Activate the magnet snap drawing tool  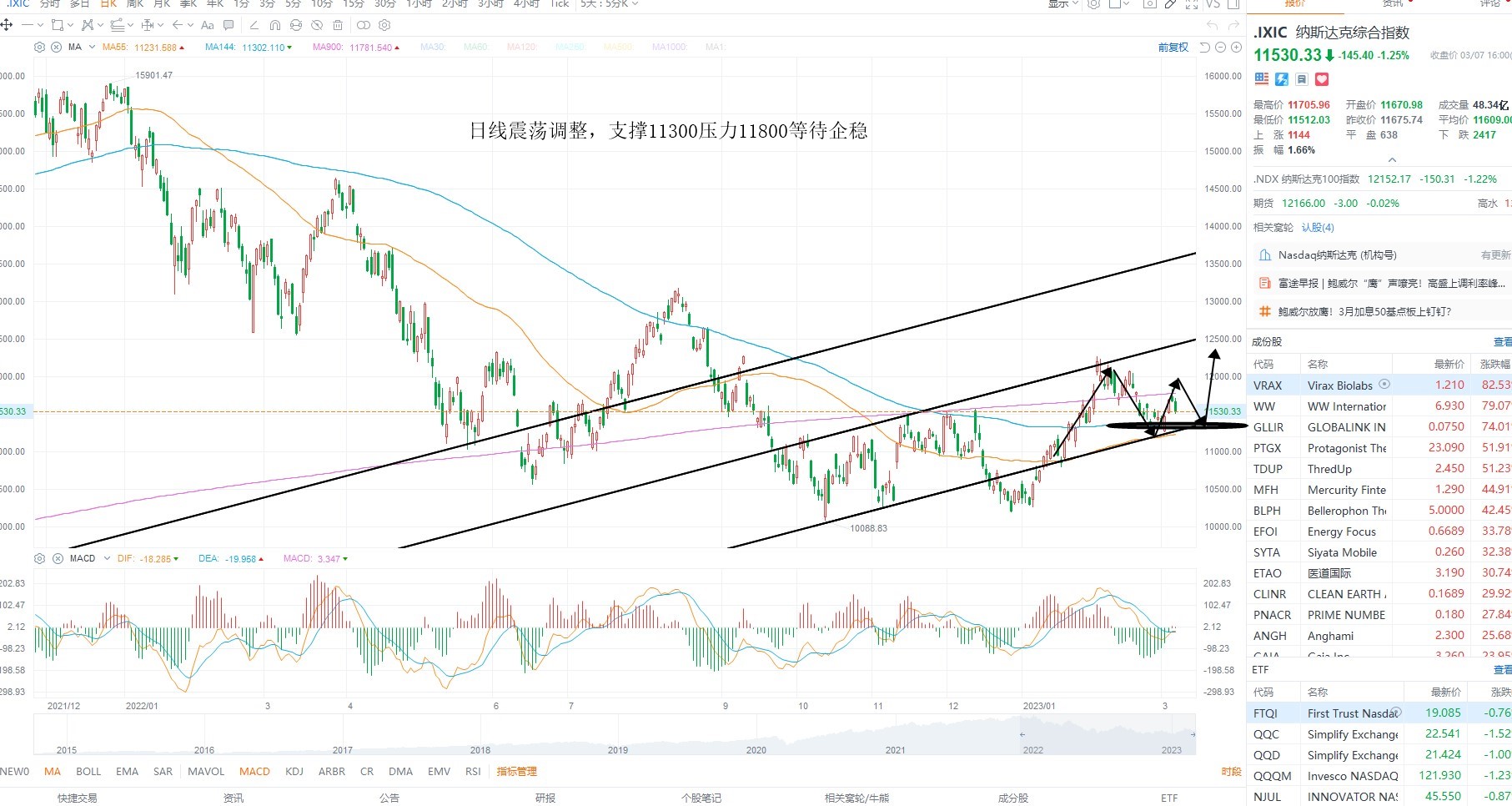point(275,25)
